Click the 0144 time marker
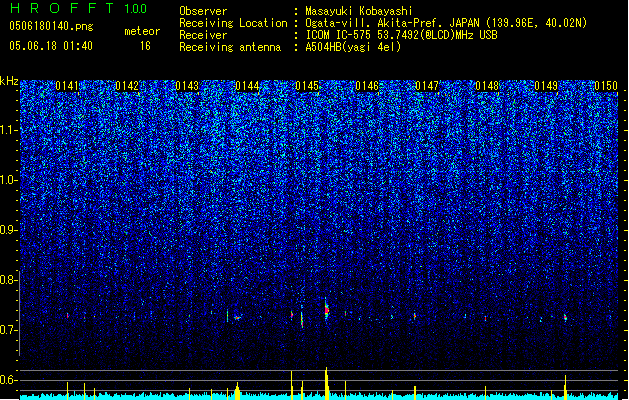The height and width of the screenshot is (400, 629). coord(247,86)
